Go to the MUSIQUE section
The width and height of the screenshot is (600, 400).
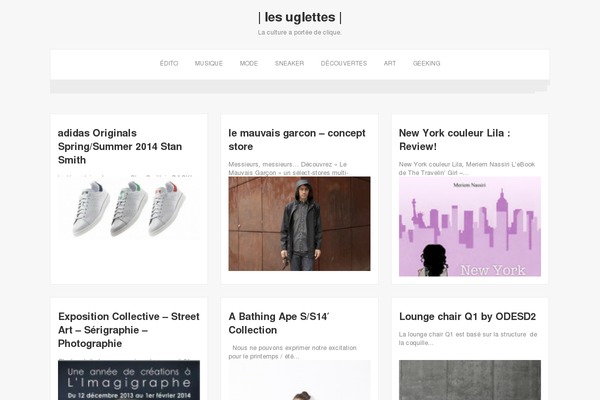point(209,64)
